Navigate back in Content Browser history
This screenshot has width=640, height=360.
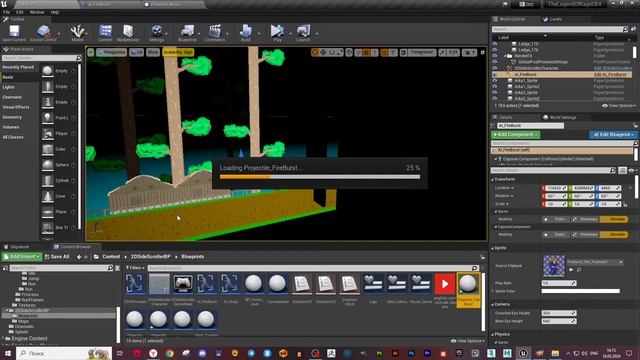(79, 257)
